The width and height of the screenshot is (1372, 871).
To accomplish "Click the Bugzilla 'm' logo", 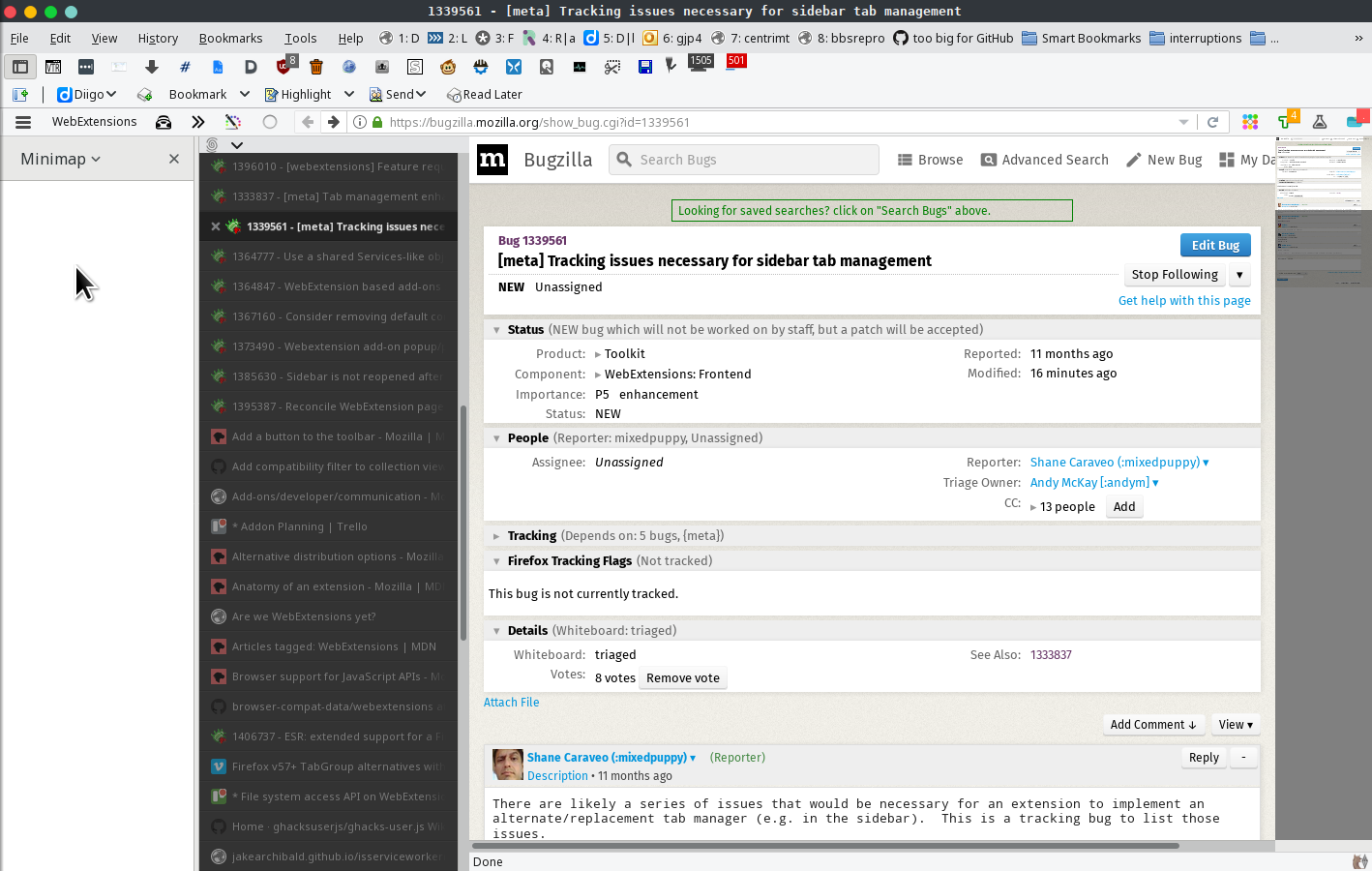I will 492,160.
